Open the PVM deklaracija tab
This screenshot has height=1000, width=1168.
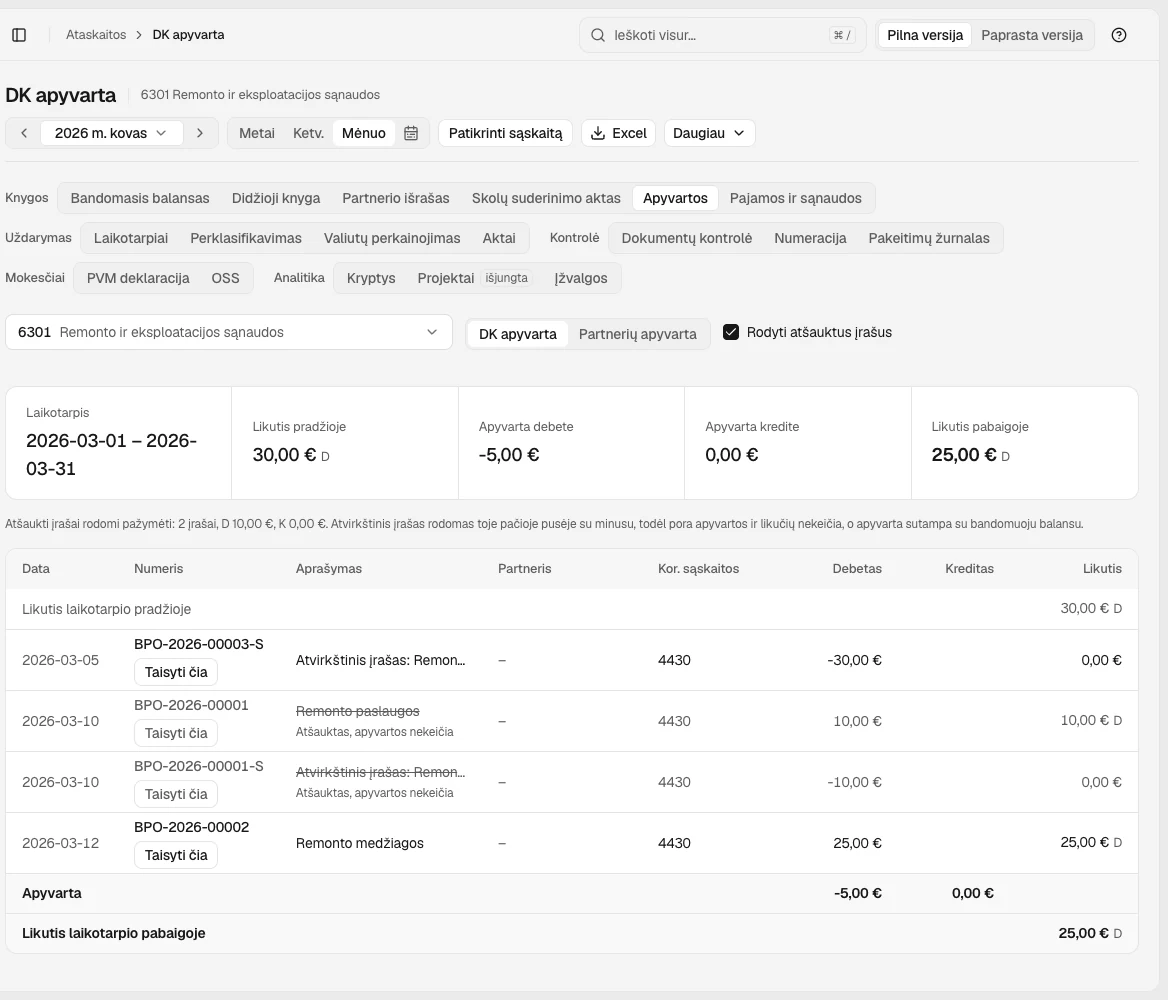(x=139, y=279)
